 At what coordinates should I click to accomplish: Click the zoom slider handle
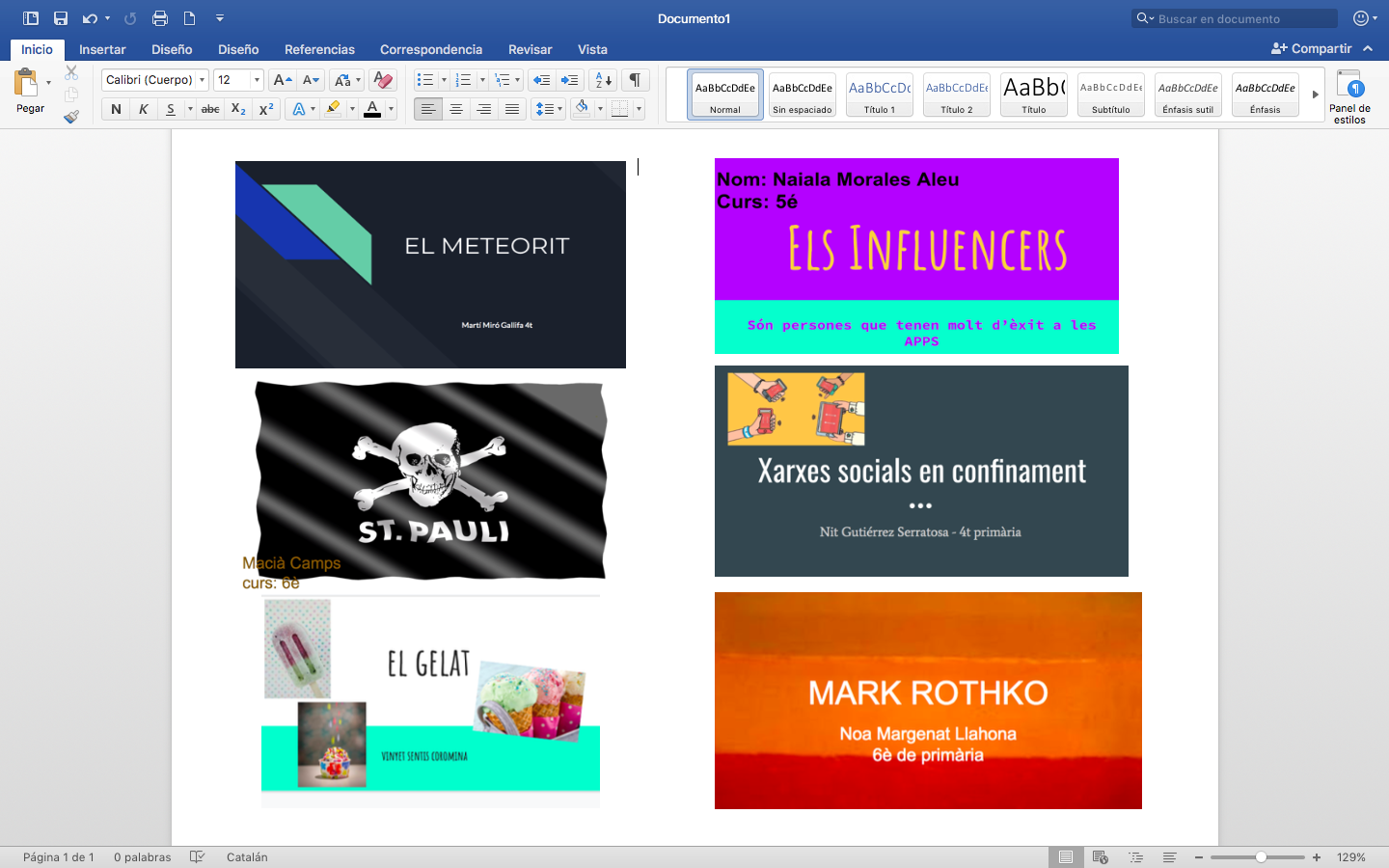(1261, 856)
